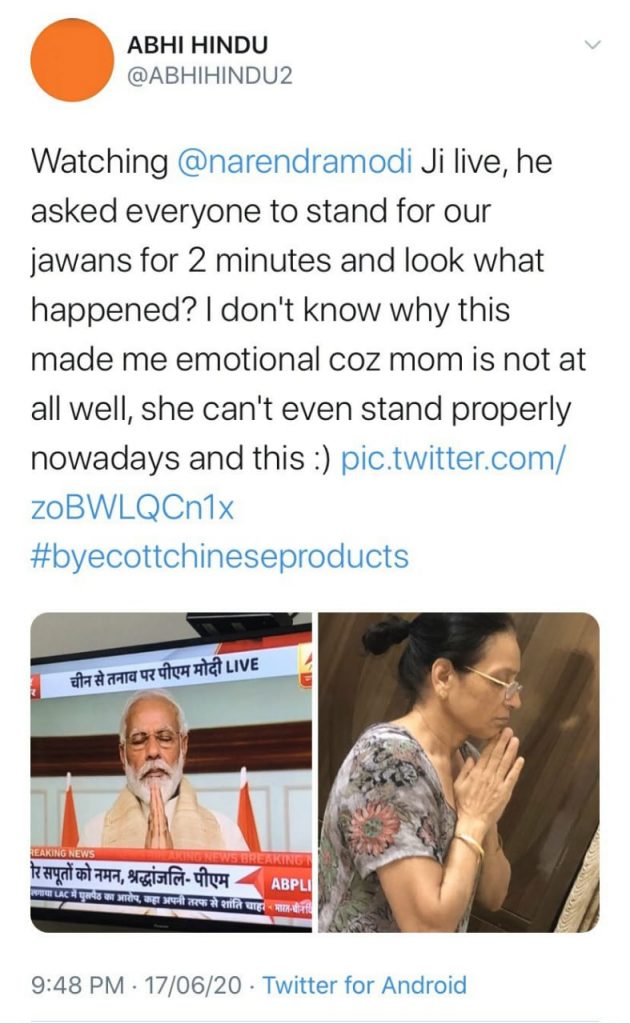Viewport: 630px width, 1024px height.
Task: Select the 17/06/20 date text
Action: tap(192, 985)
